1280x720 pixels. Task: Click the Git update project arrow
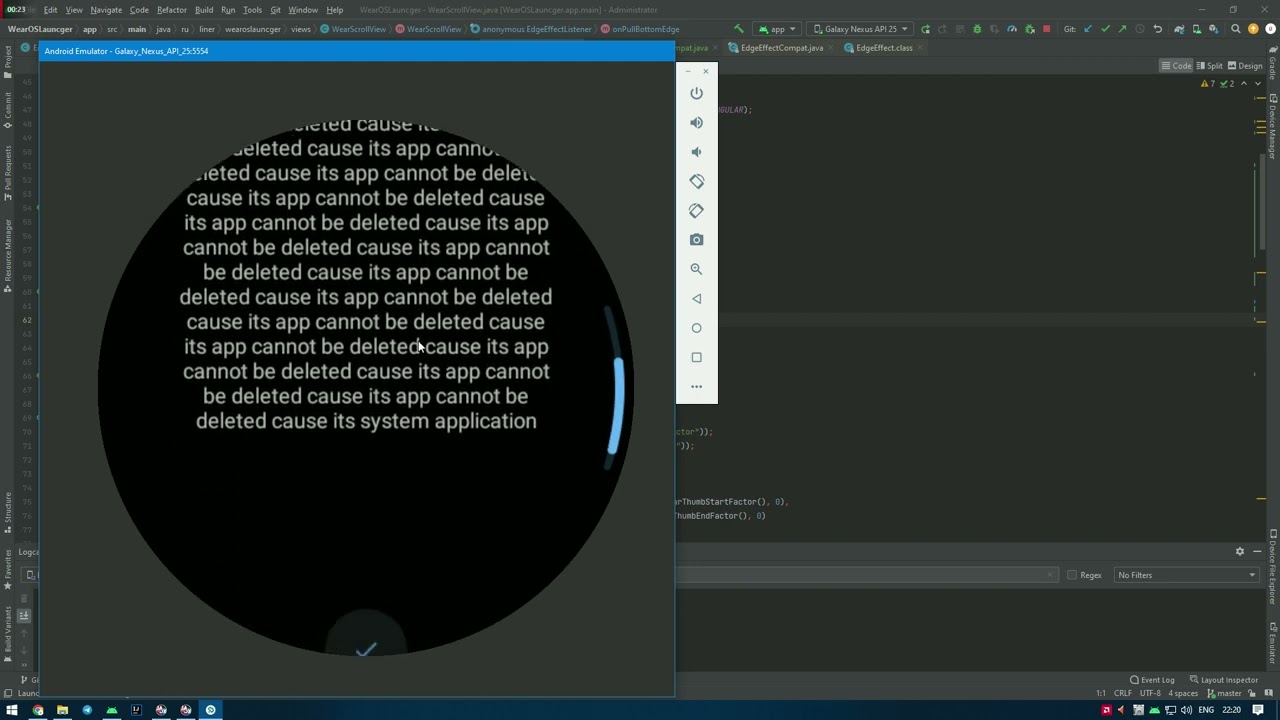[1088, 29]
